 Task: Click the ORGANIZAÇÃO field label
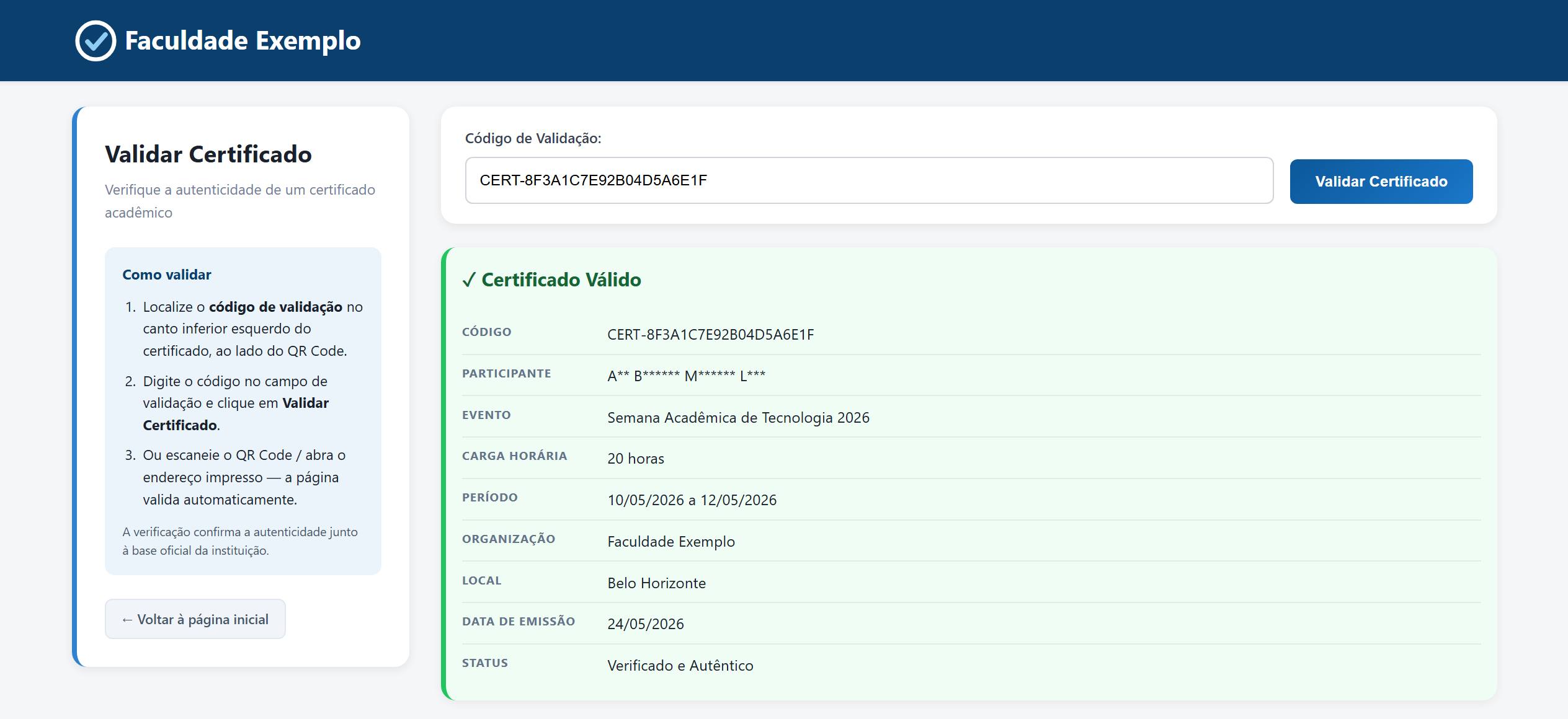(x=509, y=539)
